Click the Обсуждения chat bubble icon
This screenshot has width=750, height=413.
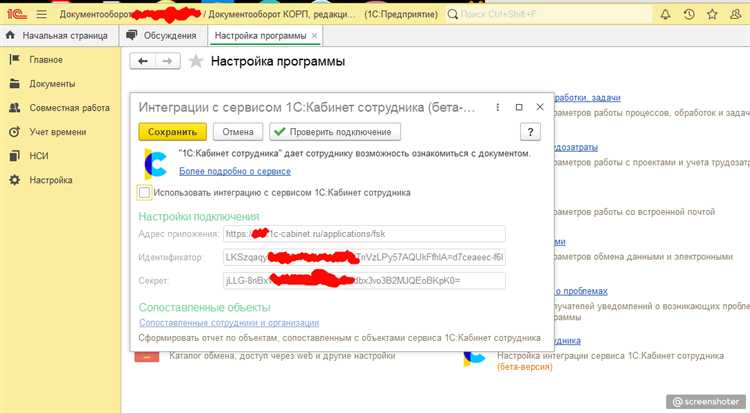[x=132, y=35]
